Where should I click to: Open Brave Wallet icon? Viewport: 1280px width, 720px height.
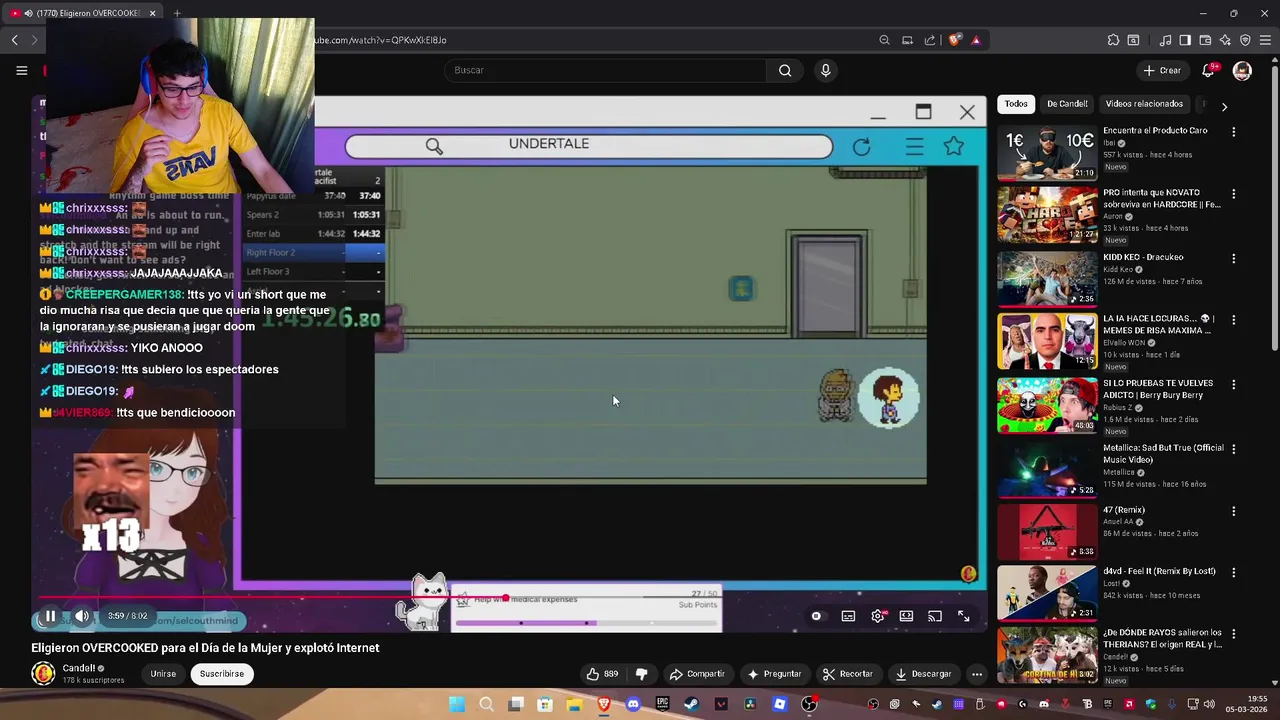1206,40
